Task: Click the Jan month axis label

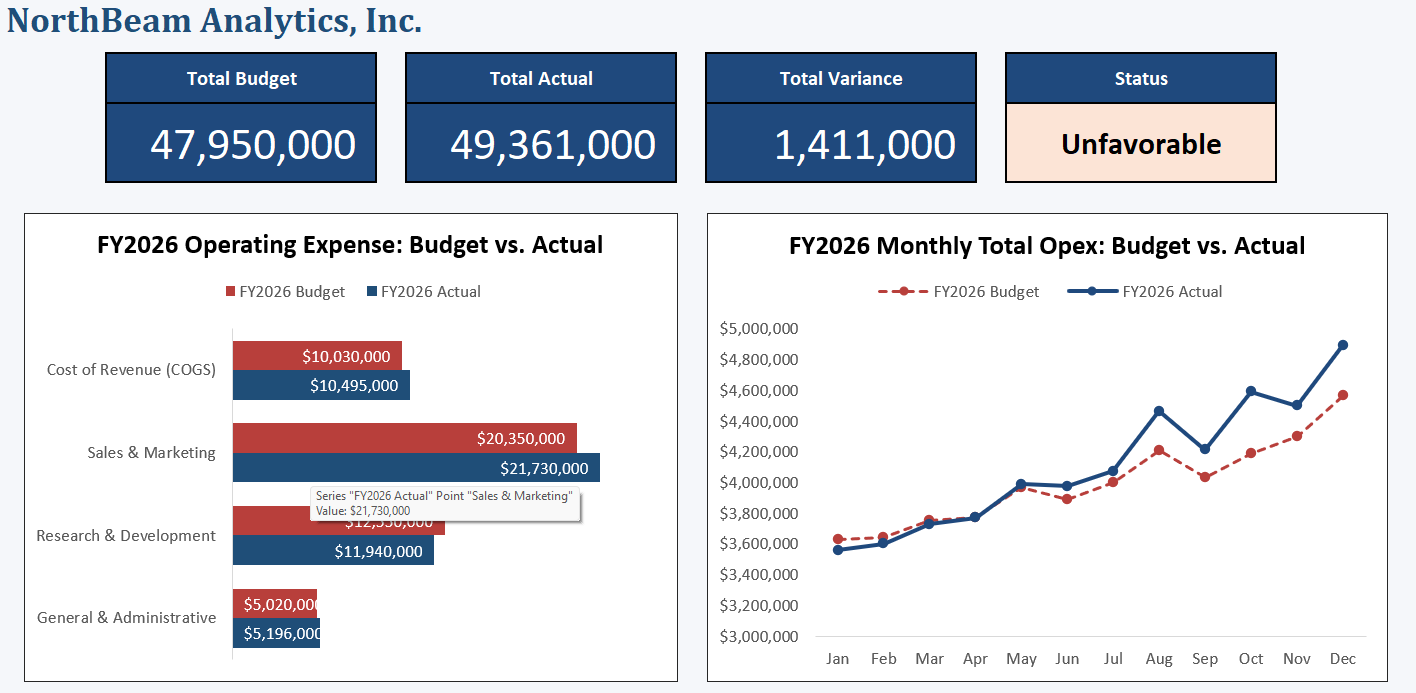Action: (x=838, y=658)
